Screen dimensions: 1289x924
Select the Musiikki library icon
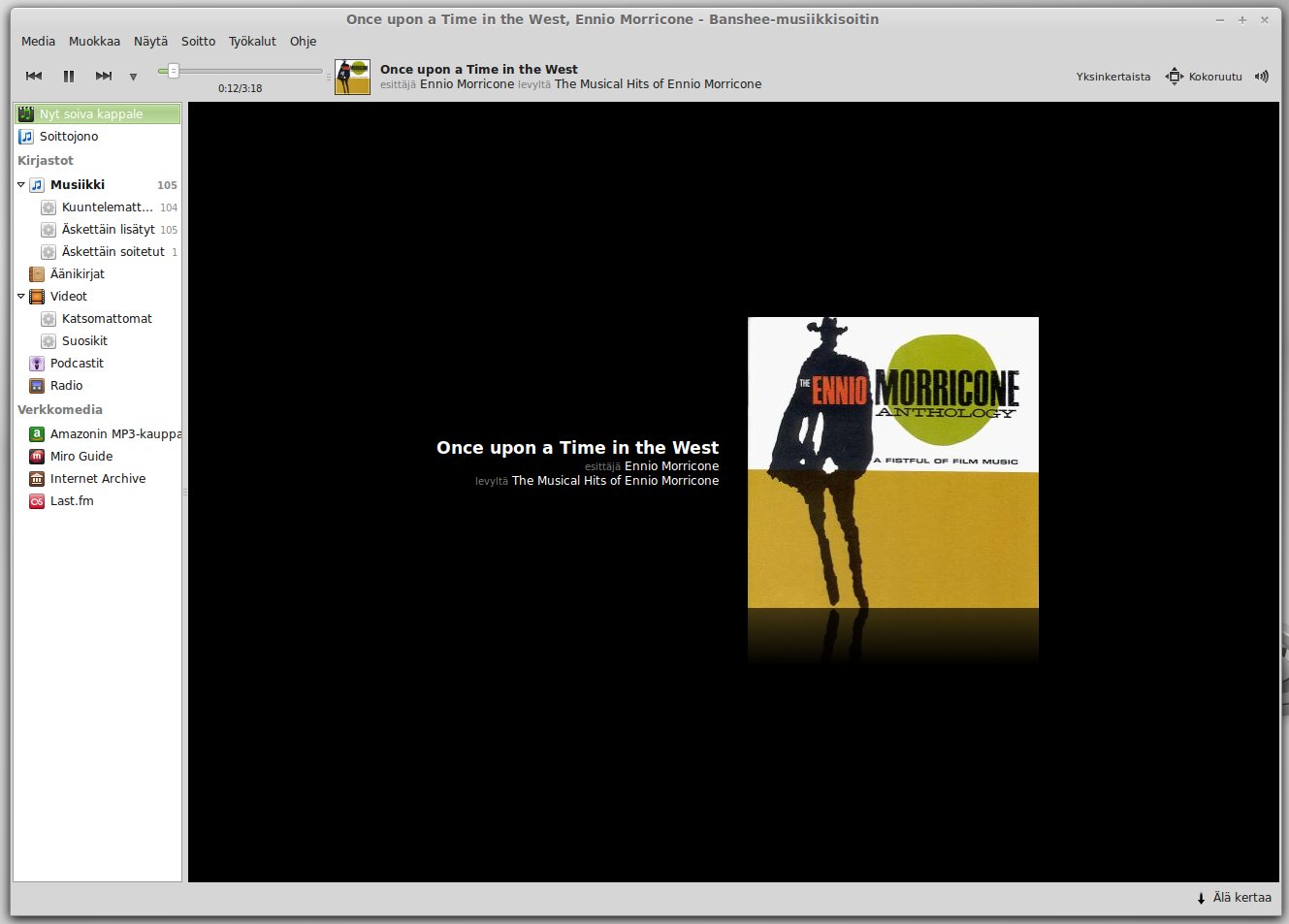pos(37,185)
